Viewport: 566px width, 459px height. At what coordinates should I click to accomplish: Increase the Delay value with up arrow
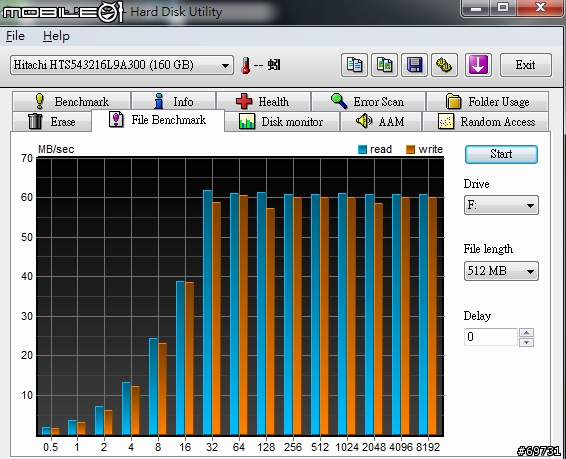(x=526, y=333)
